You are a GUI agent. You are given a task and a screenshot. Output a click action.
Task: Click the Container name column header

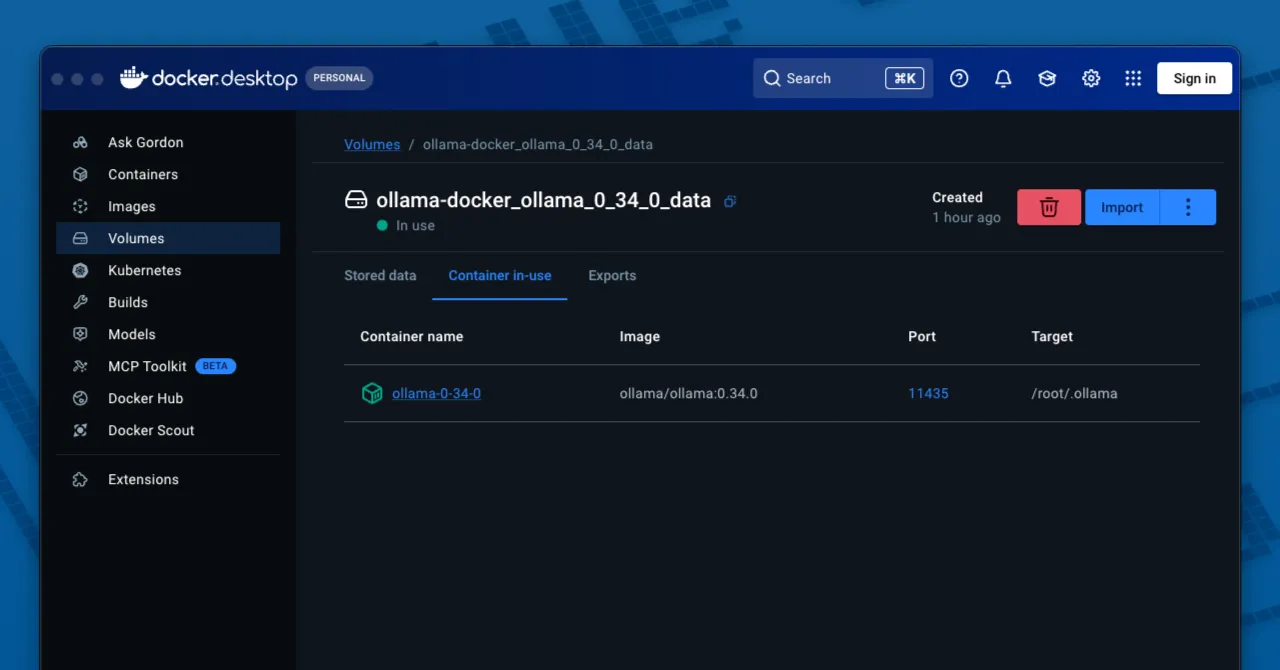[x=412, y=336]
